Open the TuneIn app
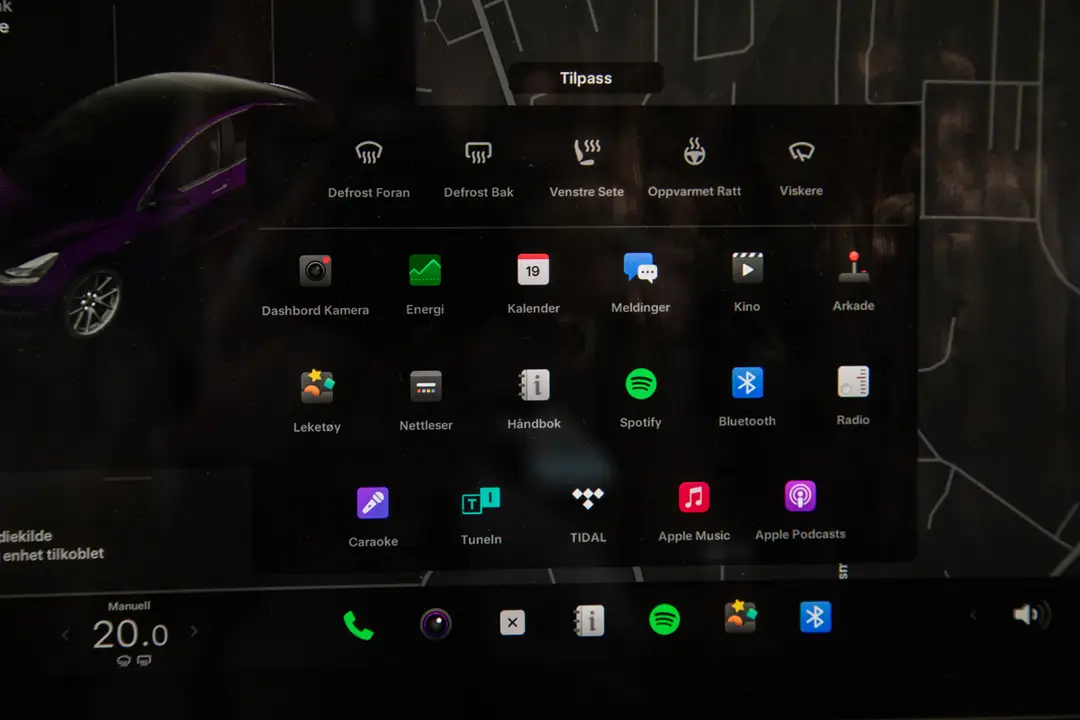 [481, 515]
